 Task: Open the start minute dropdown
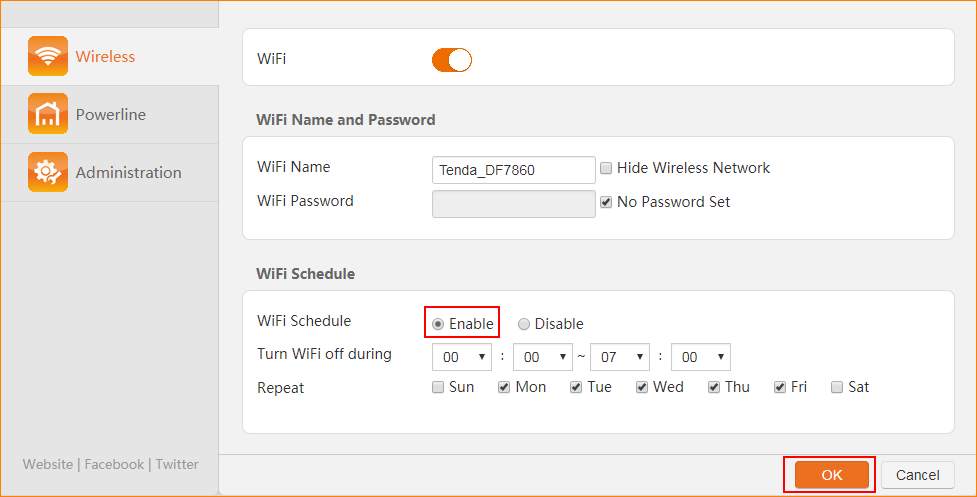542,357
